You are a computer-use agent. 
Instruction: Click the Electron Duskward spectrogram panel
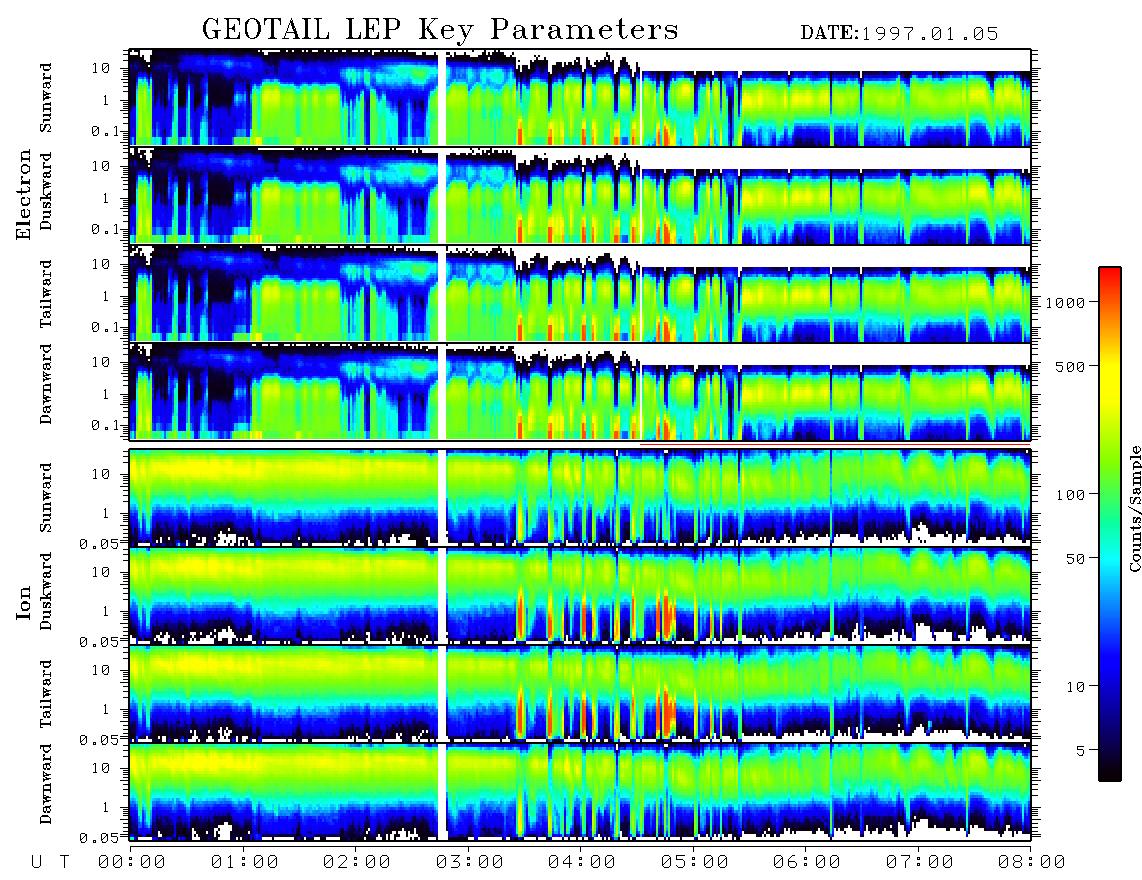click(x=580, y=195)
